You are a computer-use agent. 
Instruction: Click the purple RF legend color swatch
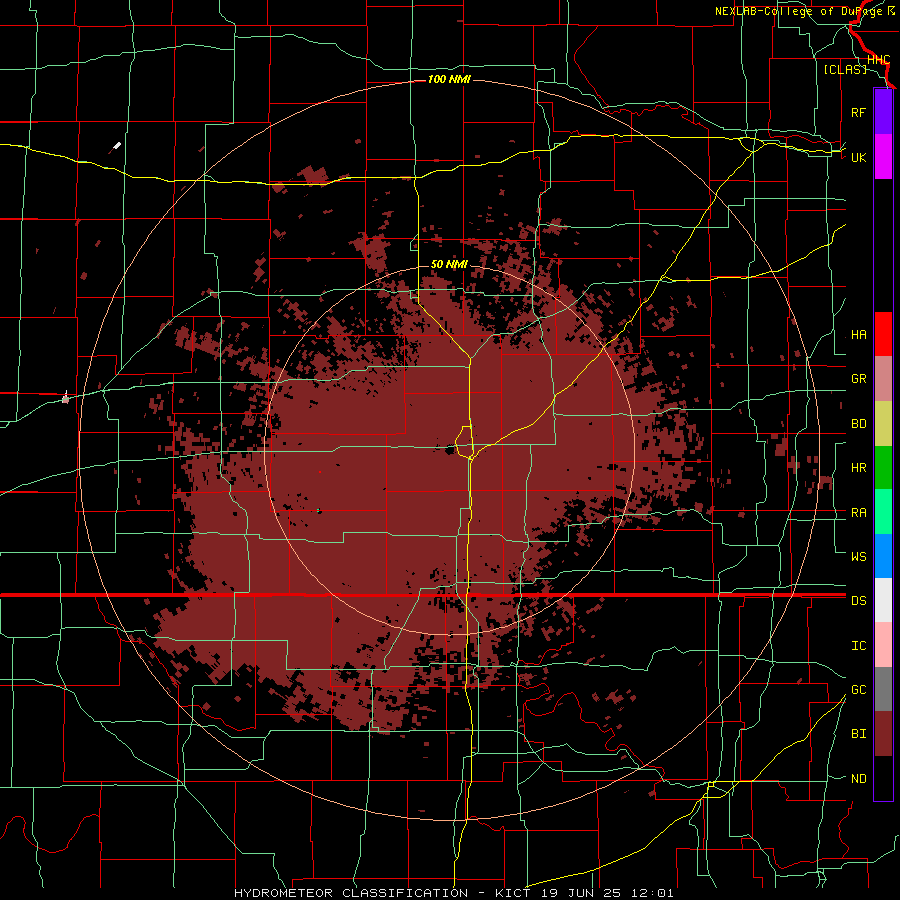pyautogui.click(x=883, y=112)
